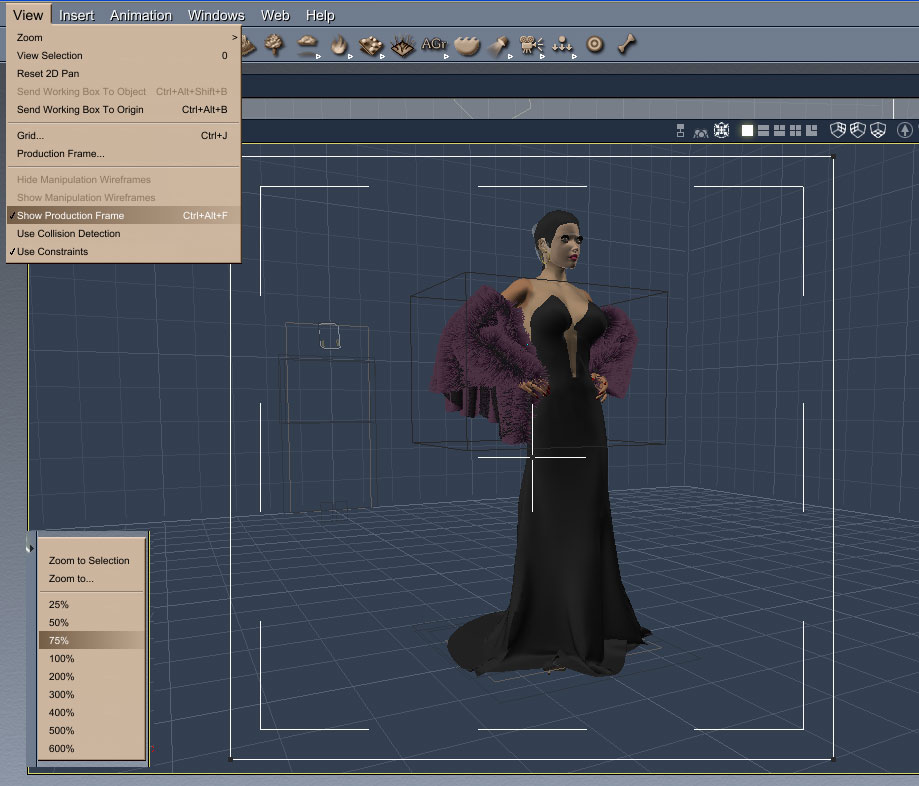Select the fire primitive tool icon
This screenshot has height=786, width=919.
coord(339,45)
